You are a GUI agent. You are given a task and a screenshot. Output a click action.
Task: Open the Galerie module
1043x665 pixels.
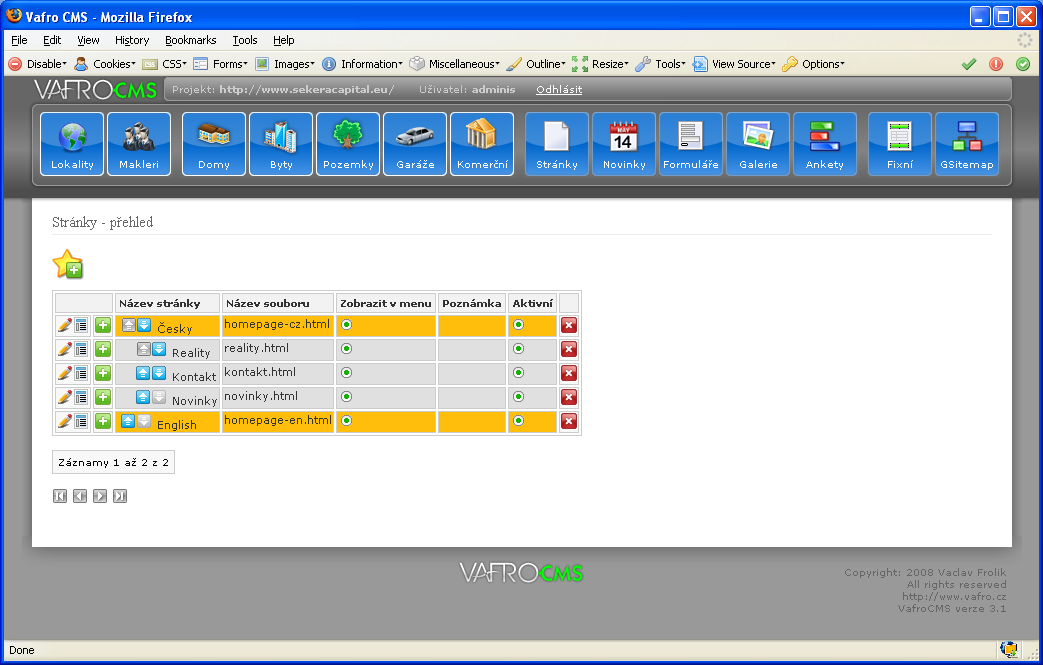tap(758, 144)
